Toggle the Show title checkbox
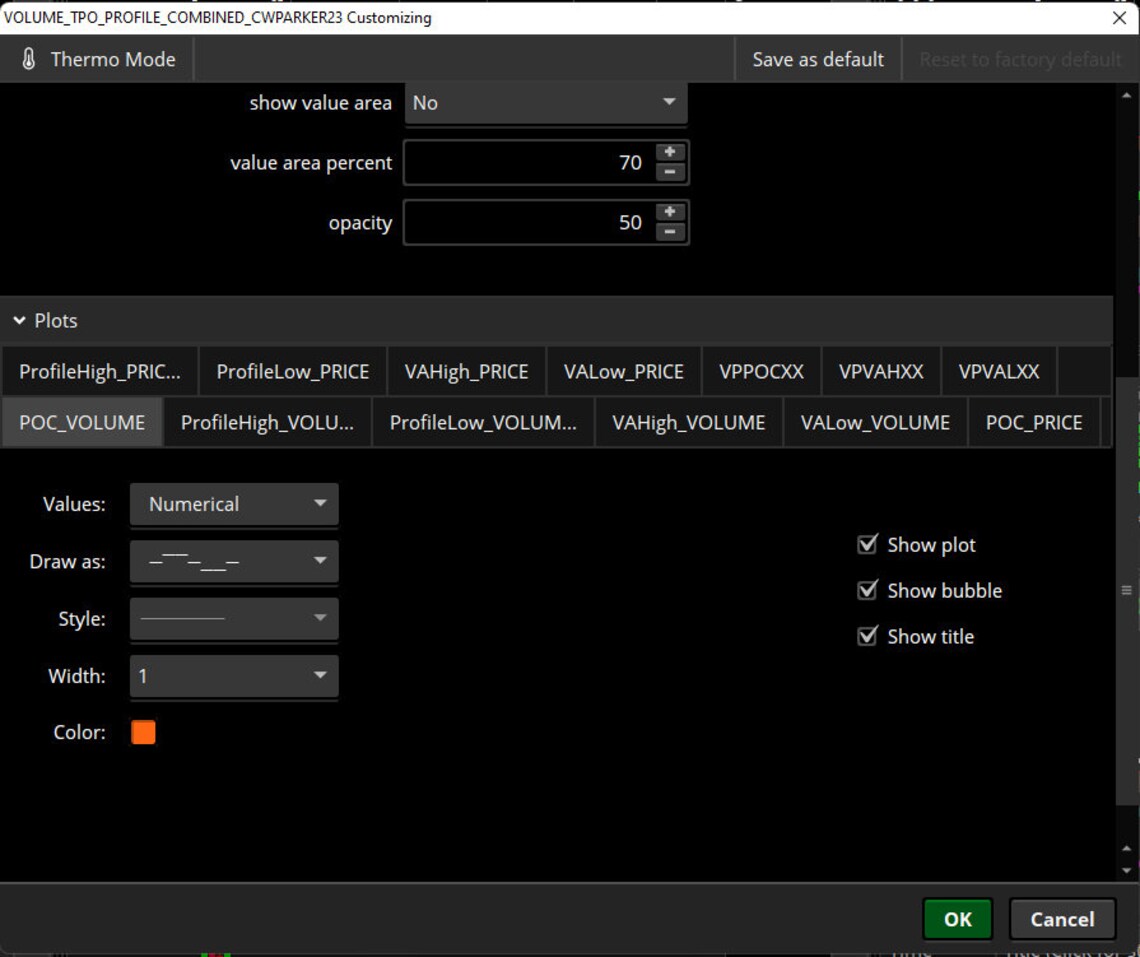This screenshot has height=957, width=1140. click(866, 636)
